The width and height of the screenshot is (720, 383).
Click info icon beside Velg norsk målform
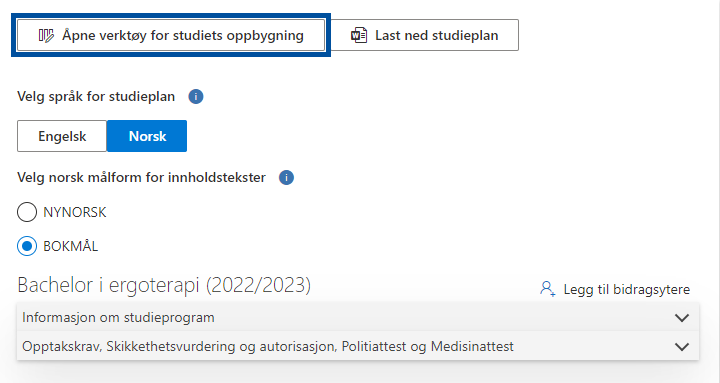click(286, 177)
